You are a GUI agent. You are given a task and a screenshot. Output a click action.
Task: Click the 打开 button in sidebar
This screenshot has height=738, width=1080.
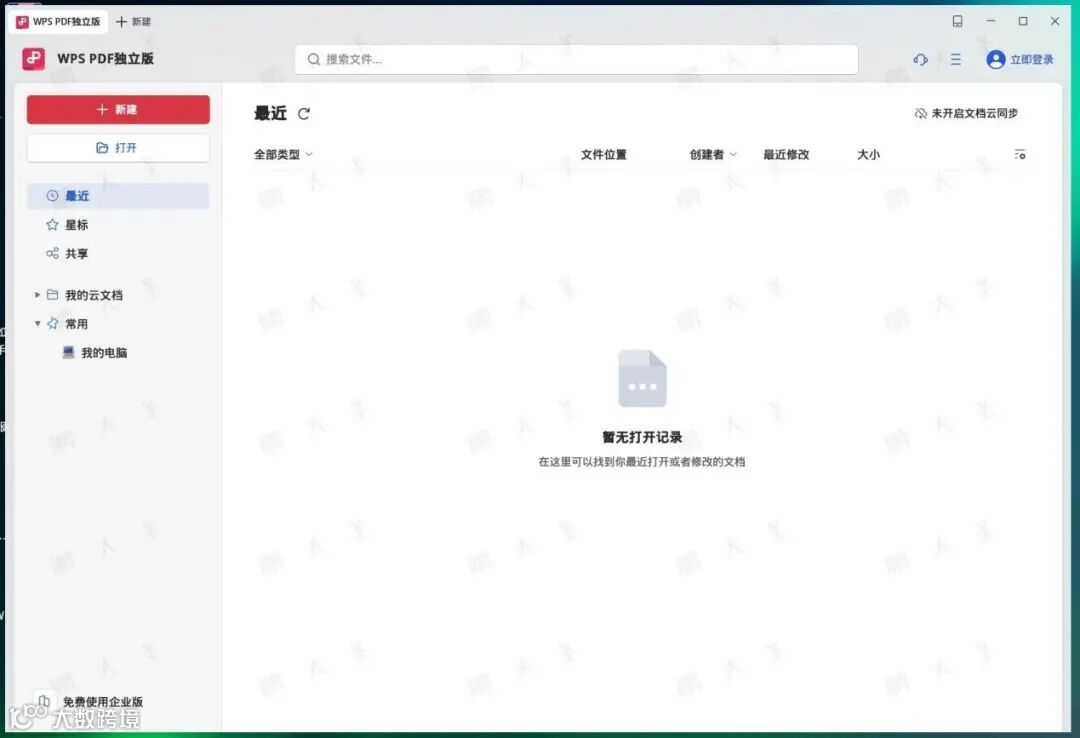(x=118, y=147)
